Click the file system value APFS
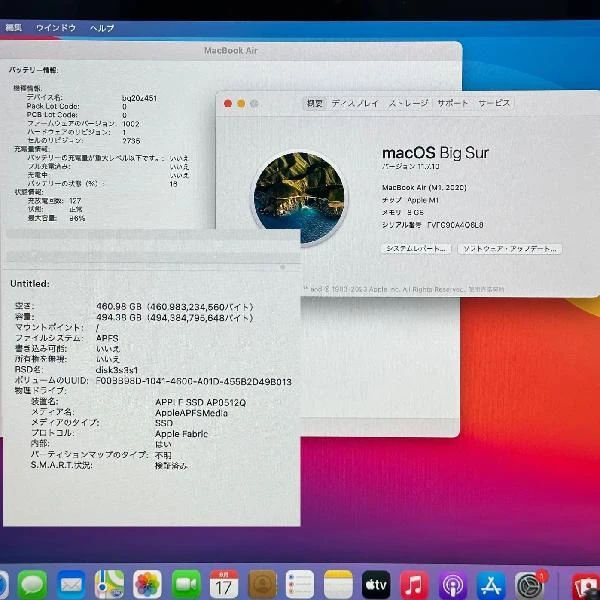 point(107,338)
